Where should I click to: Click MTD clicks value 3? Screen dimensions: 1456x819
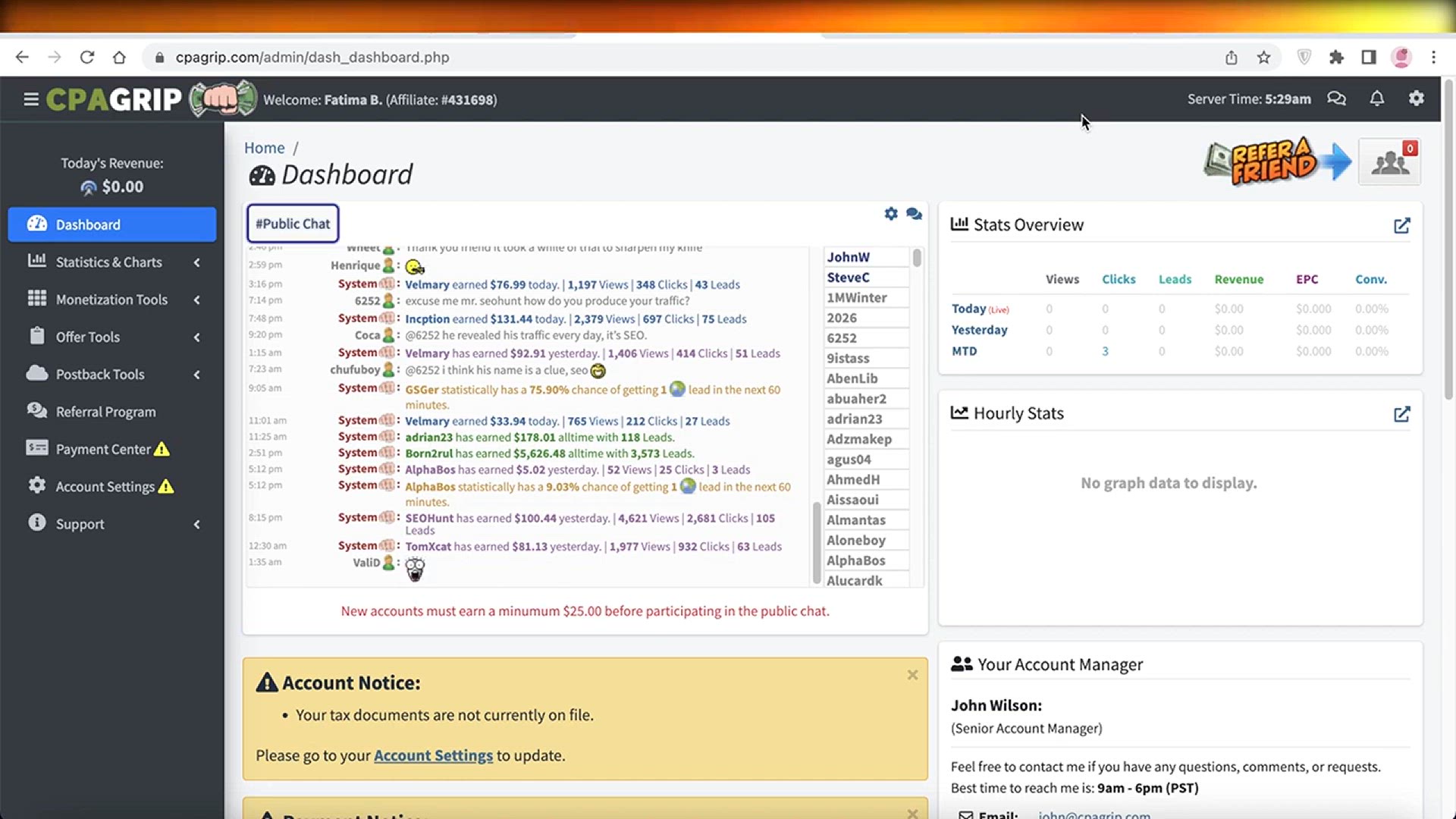[x=1105, y=351]
